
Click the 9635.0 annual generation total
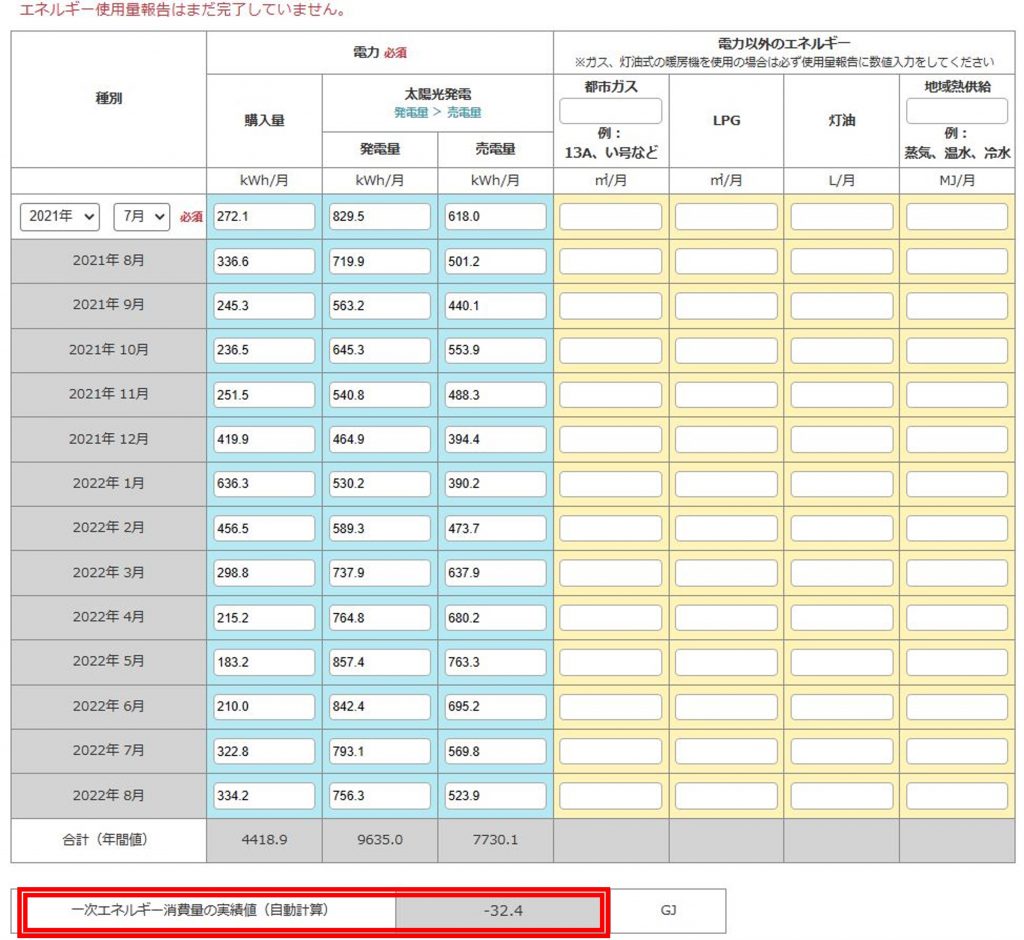click(x=380, y=840)
